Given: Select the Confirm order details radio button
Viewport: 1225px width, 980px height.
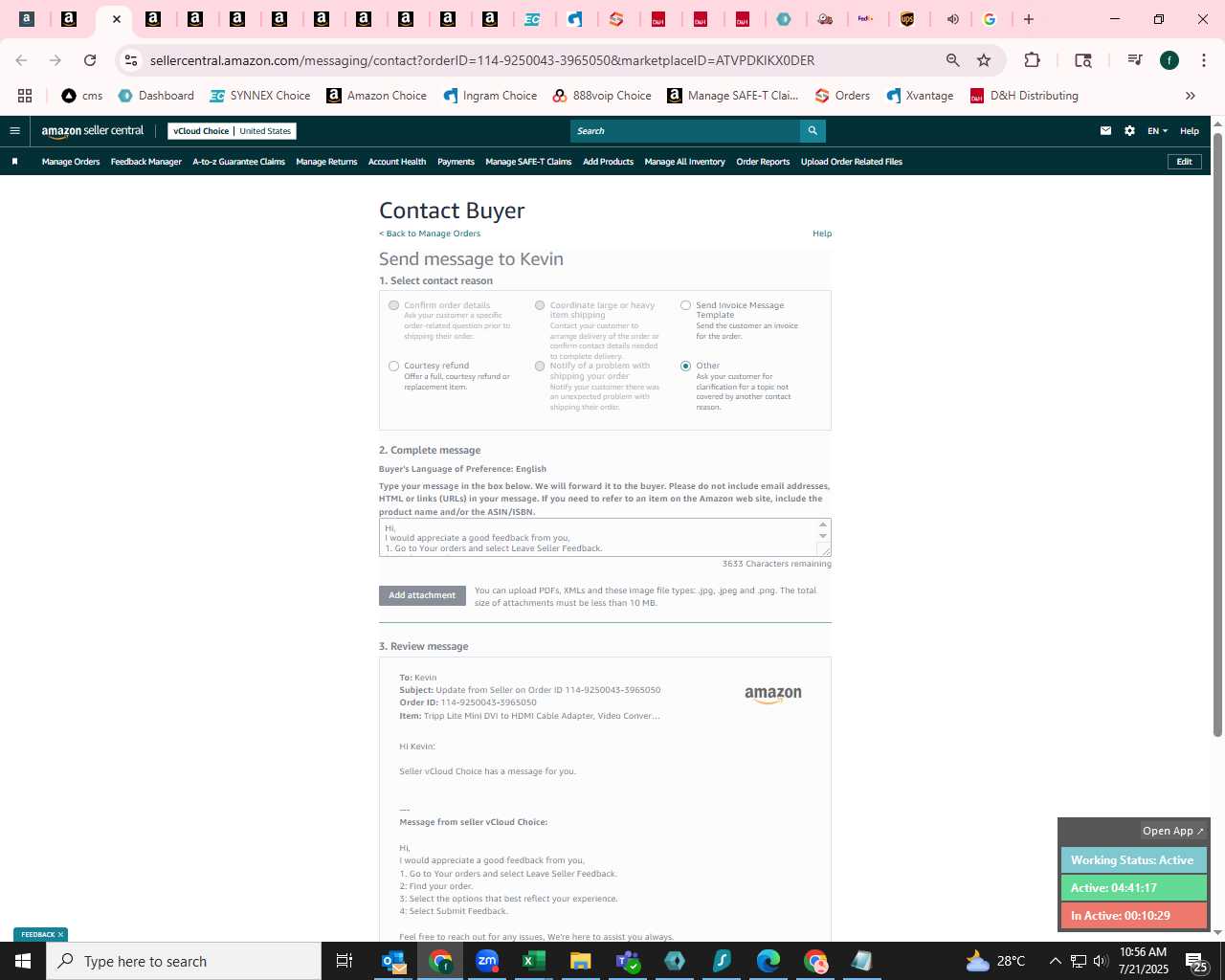Looking at the screenshot, I should coord(393,305).
